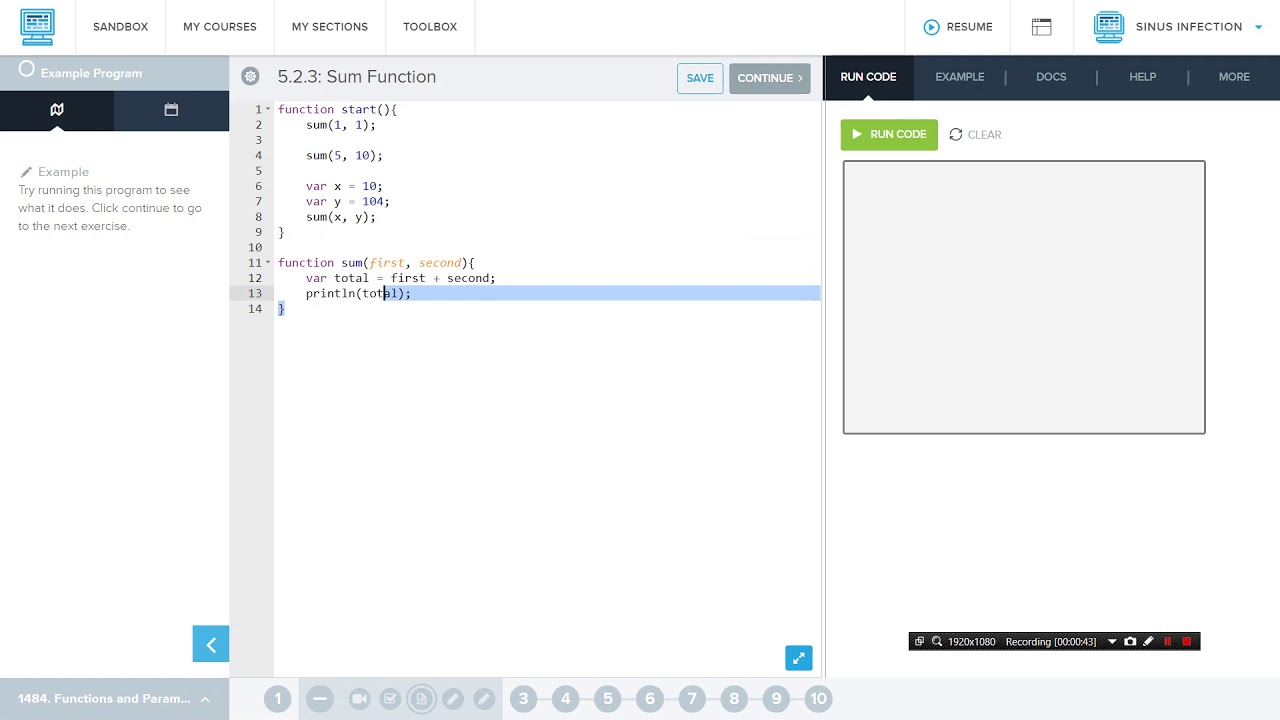Switch to the Run Code tab
This screenshot has width=1280, height=720.
[868, 77]
